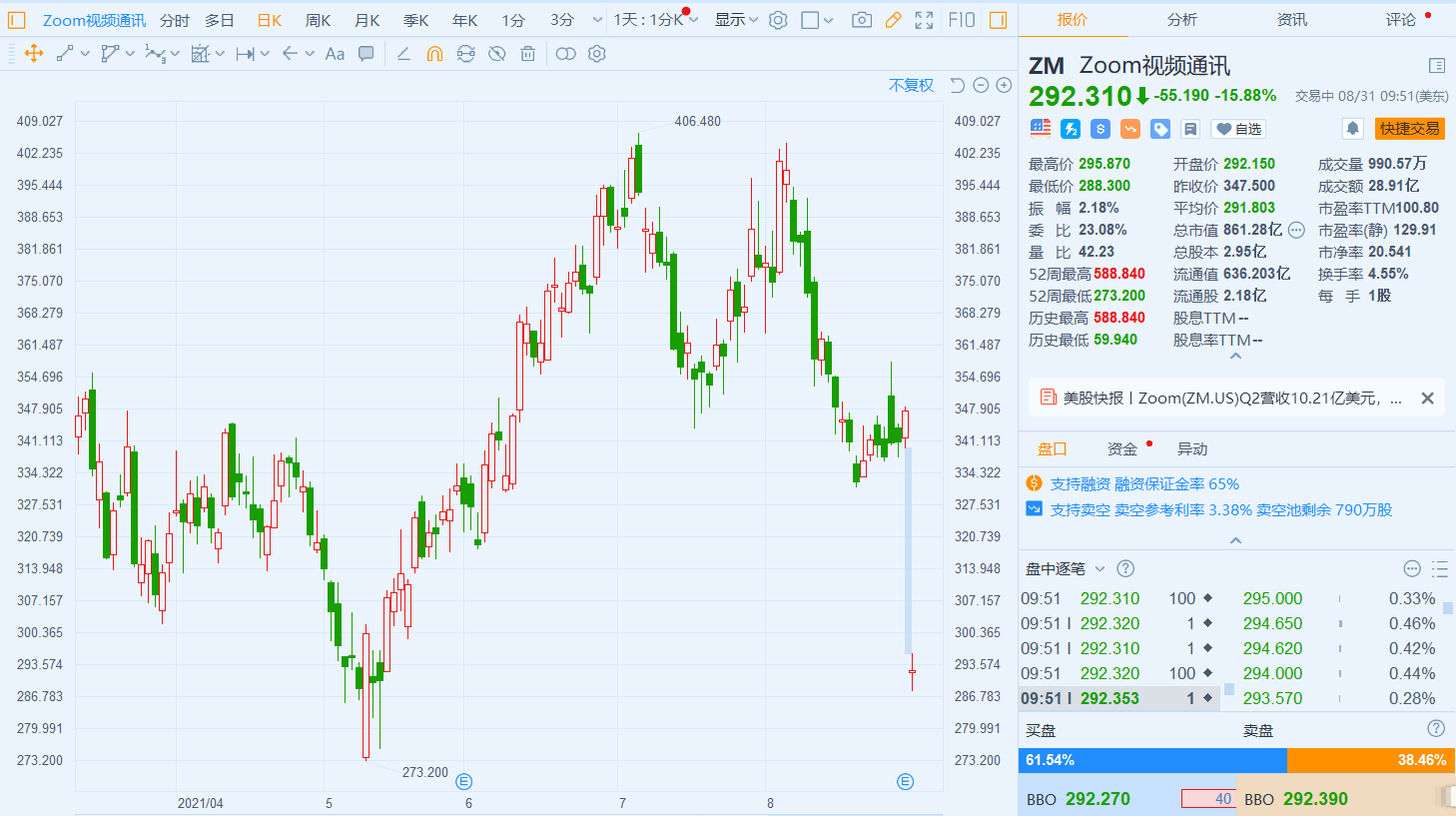Click the blue lightning Level 2 badge
This screenshot has width=1456, height=816.
coord(1071,129)
